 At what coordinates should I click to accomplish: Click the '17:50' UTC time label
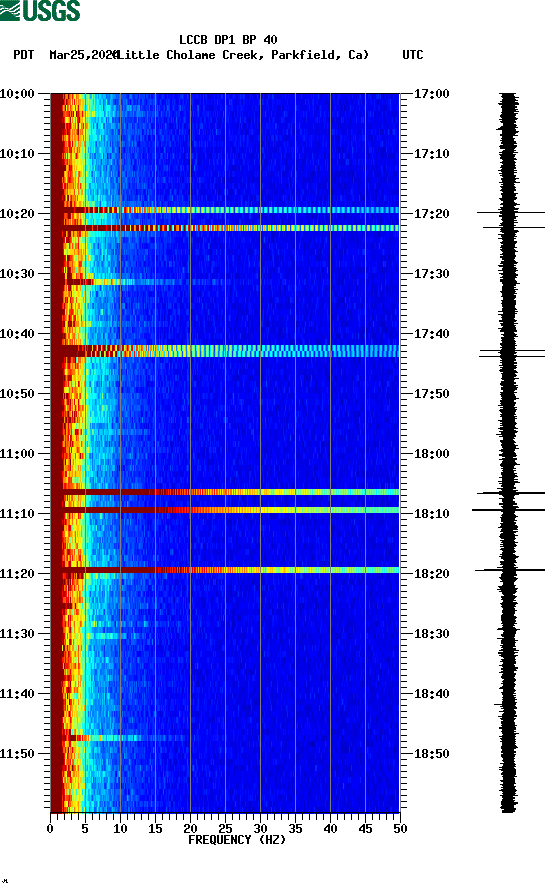(x=431, y=394)
